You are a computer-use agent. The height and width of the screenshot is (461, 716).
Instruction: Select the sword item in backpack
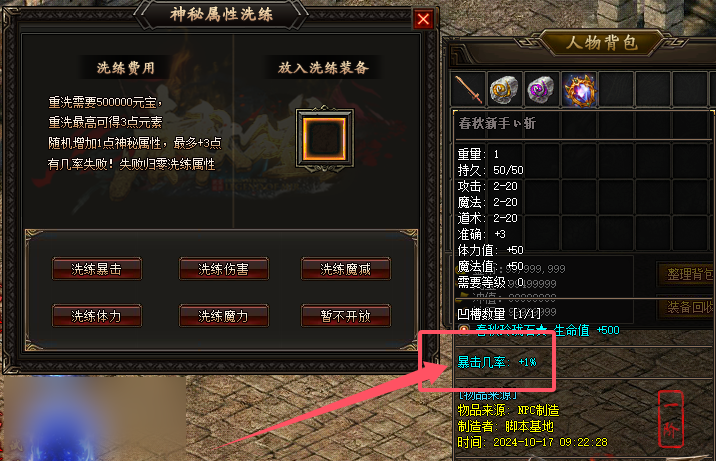[469, 89]
